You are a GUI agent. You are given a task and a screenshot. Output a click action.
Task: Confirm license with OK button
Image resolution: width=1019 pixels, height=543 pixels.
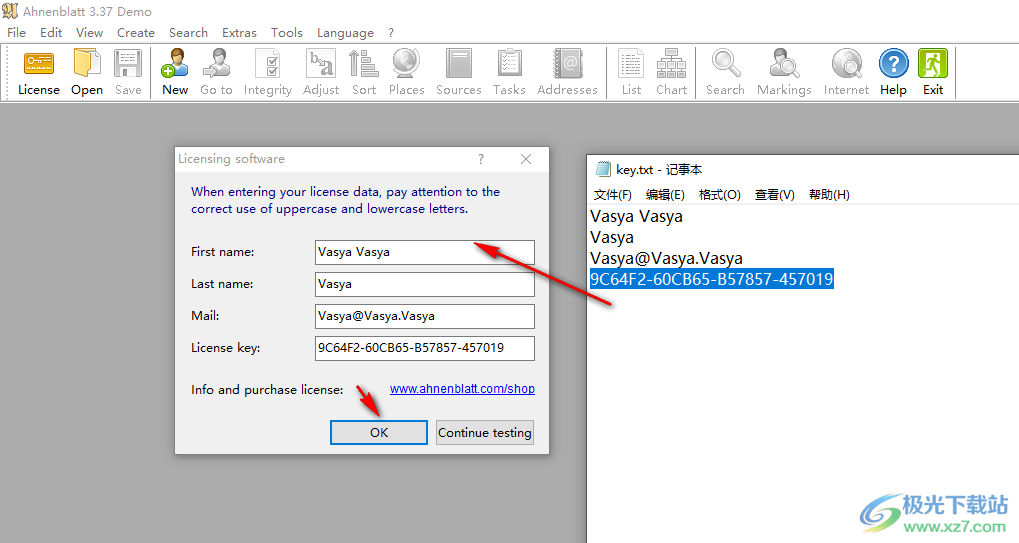(x=379, y=433)
